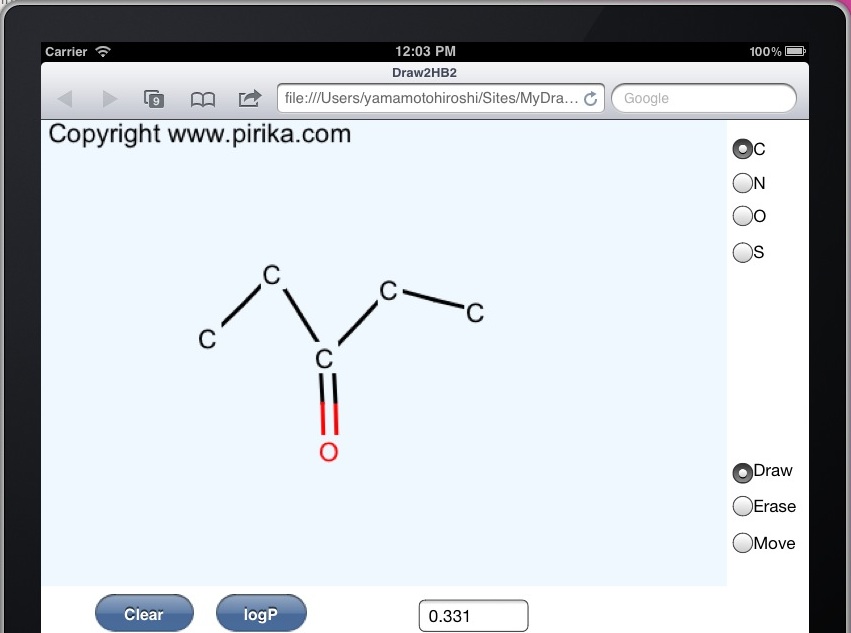Focus the logP result field showing 0.331
Screen dimensions: 851x633
click(473, 616)
